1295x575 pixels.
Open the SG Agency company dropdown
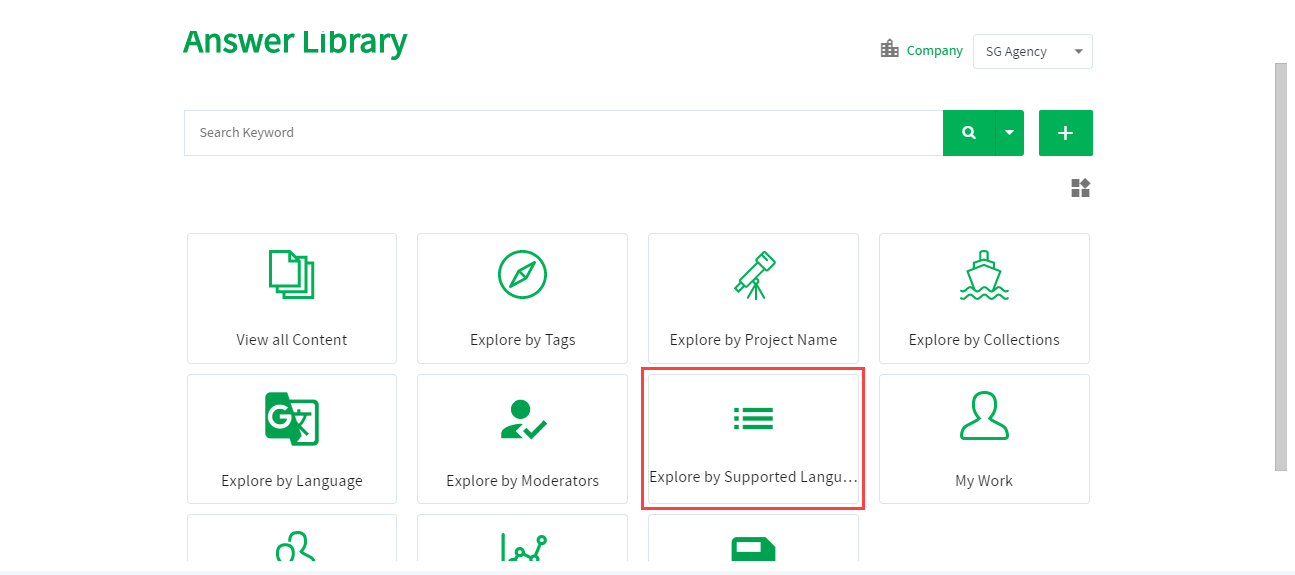coord(1033,52)
